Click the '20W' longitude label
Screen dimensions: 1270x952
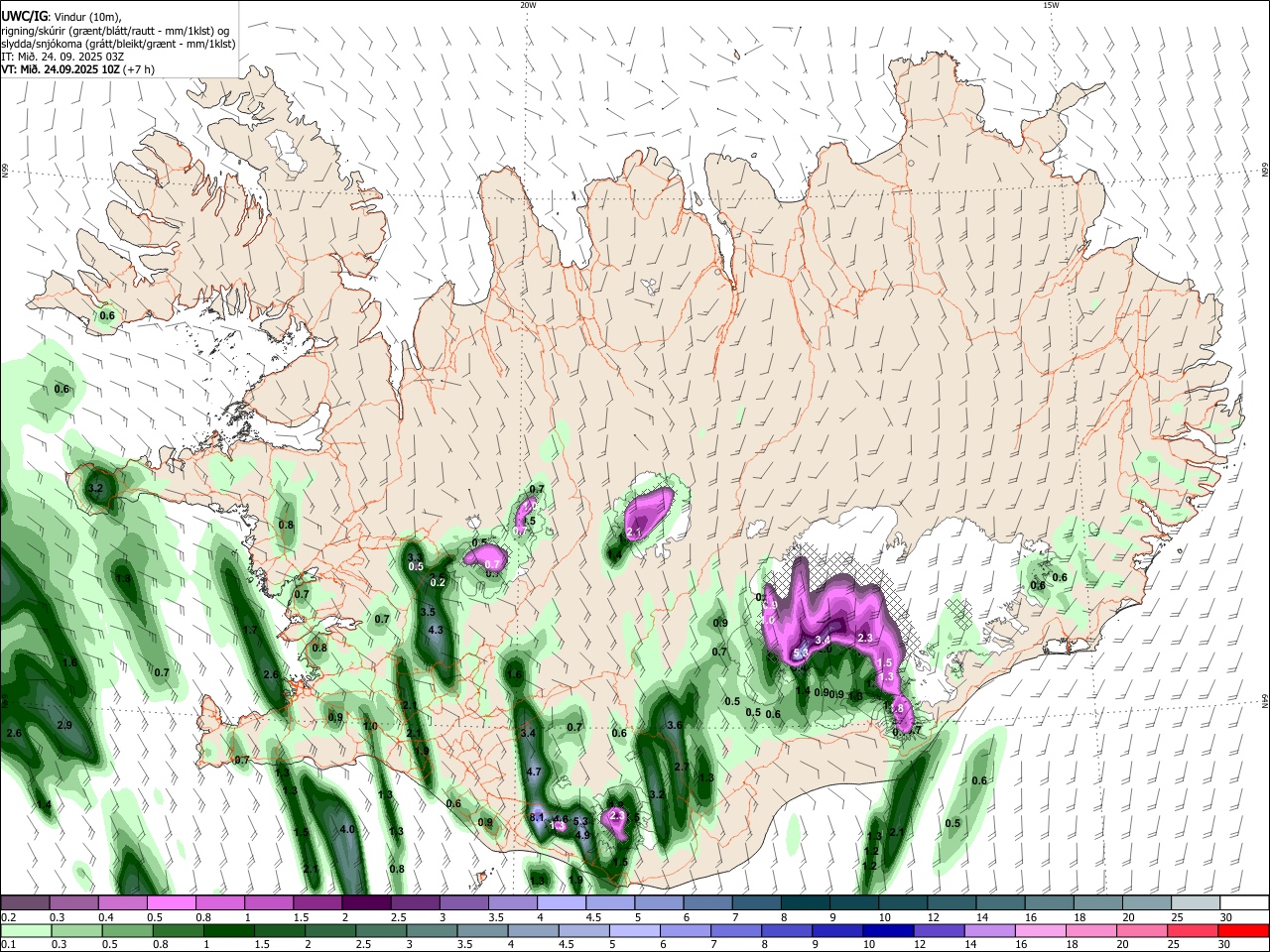(x=528, y=5)
